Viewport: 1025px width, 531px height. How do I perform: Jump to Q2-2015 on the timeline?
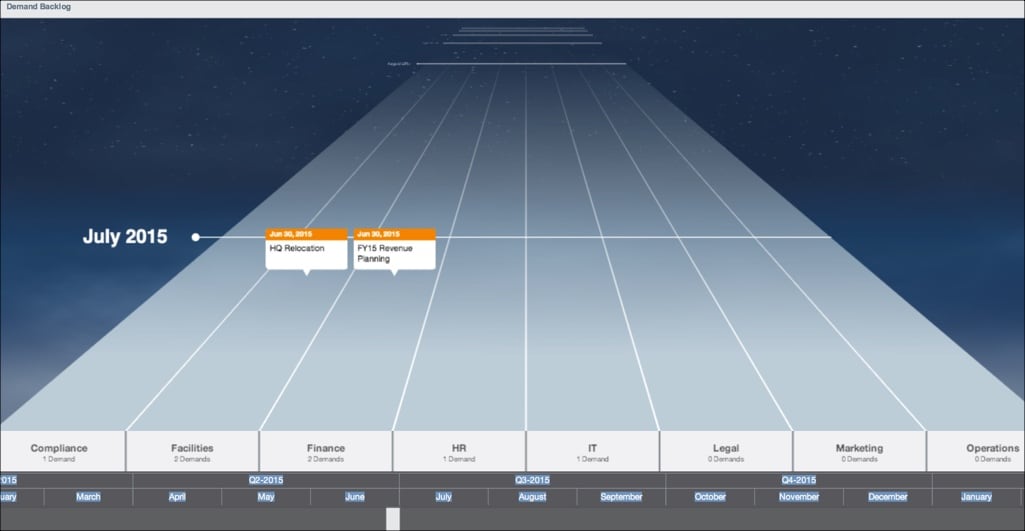[266, 480]
